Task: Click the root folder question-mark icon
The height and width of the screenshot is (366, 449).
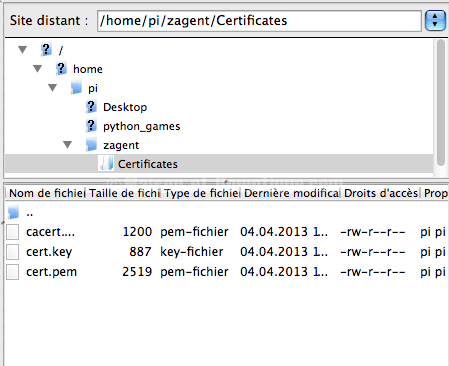Action: tap(46, 50)
